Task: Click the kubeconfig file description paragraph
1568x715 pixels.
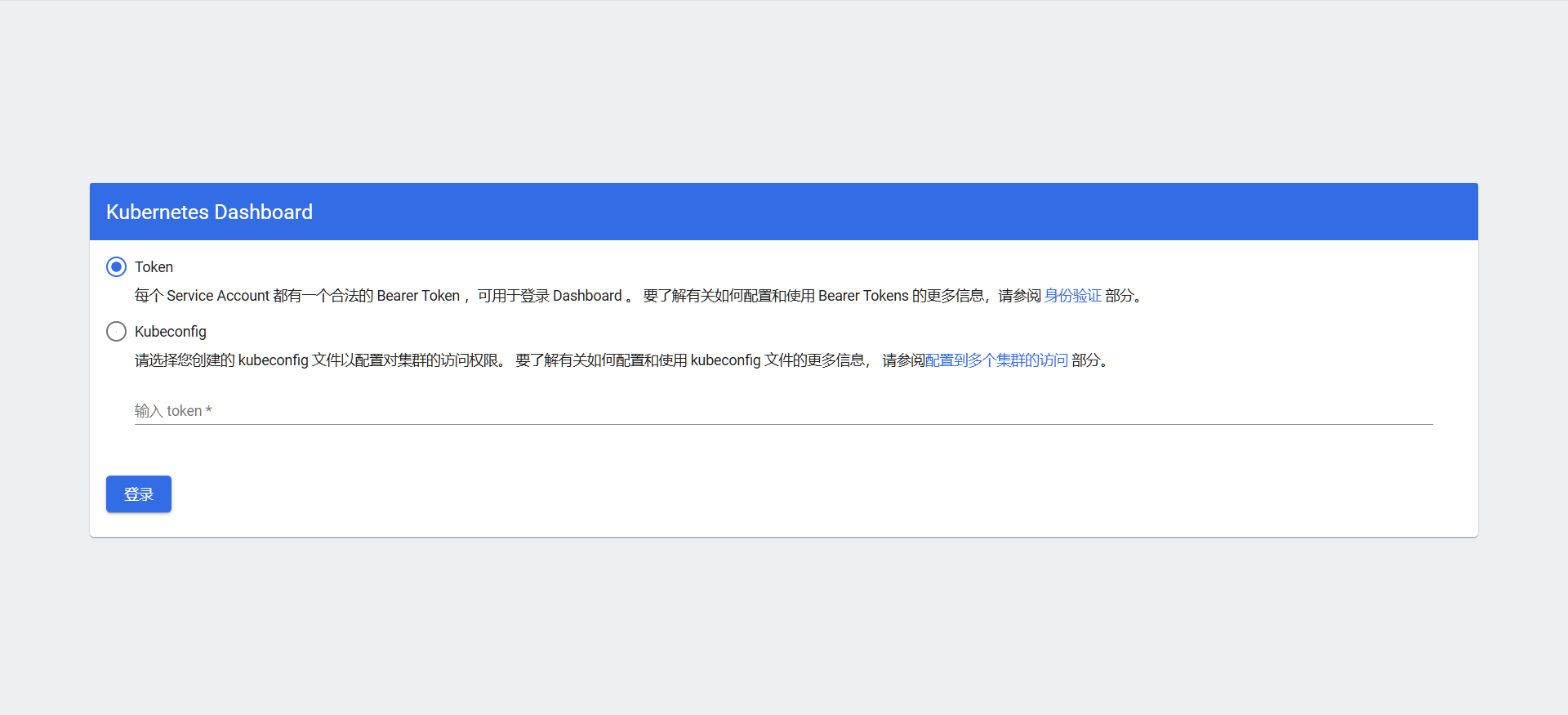Action: [624, 360]
